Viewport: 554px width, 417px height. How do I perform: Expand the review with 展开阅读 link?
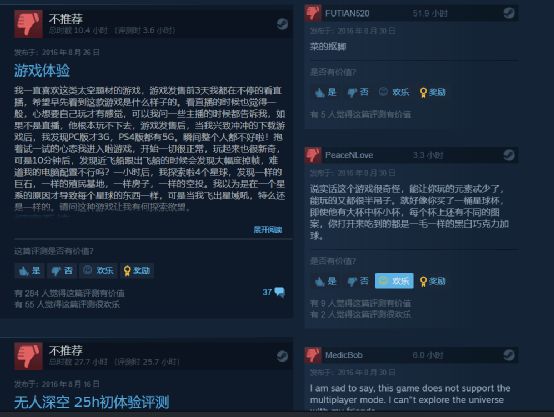[x=268, y=230]
